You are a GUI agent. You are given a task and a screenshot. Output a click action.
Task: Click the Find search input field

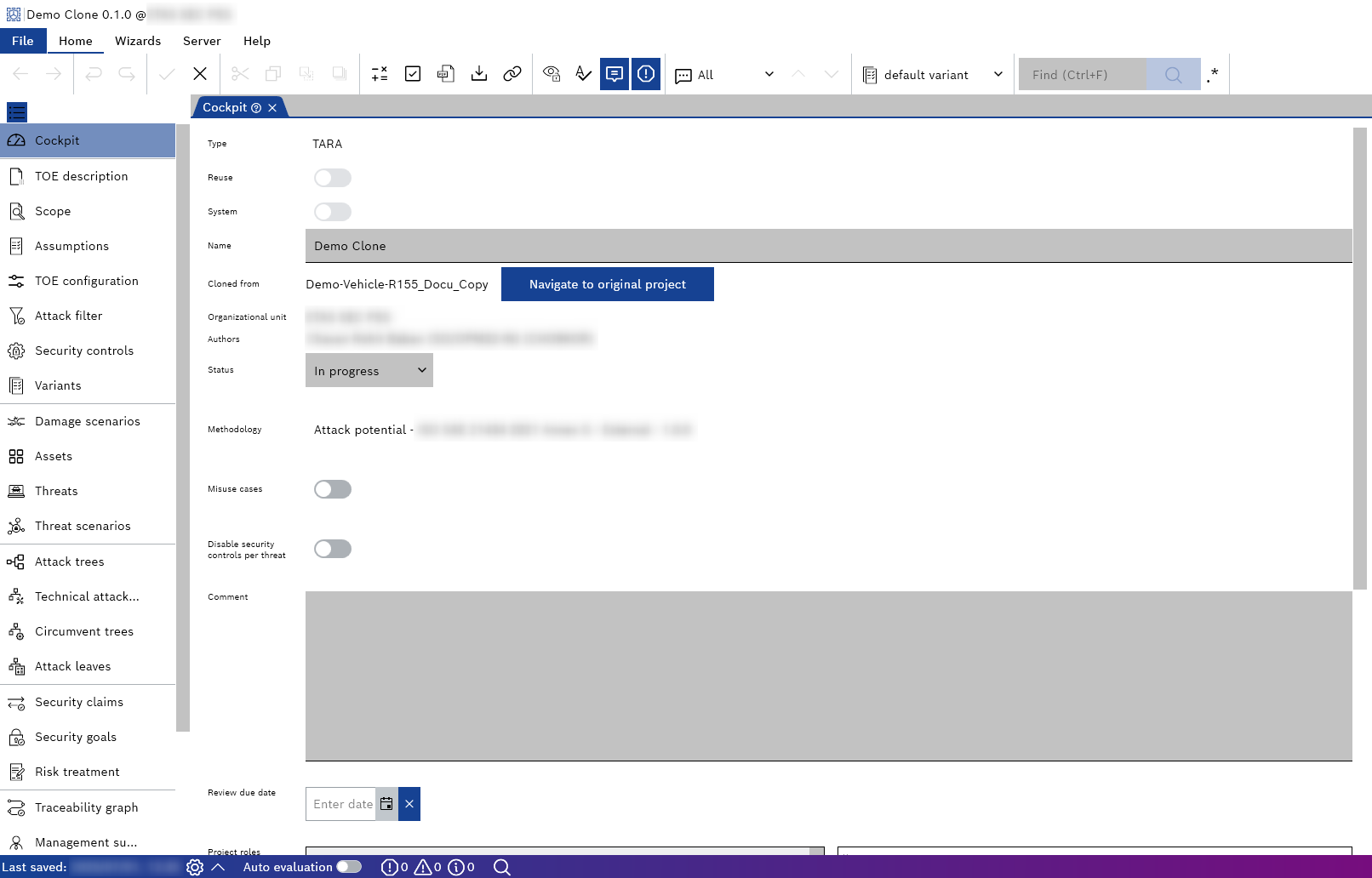1082,75
